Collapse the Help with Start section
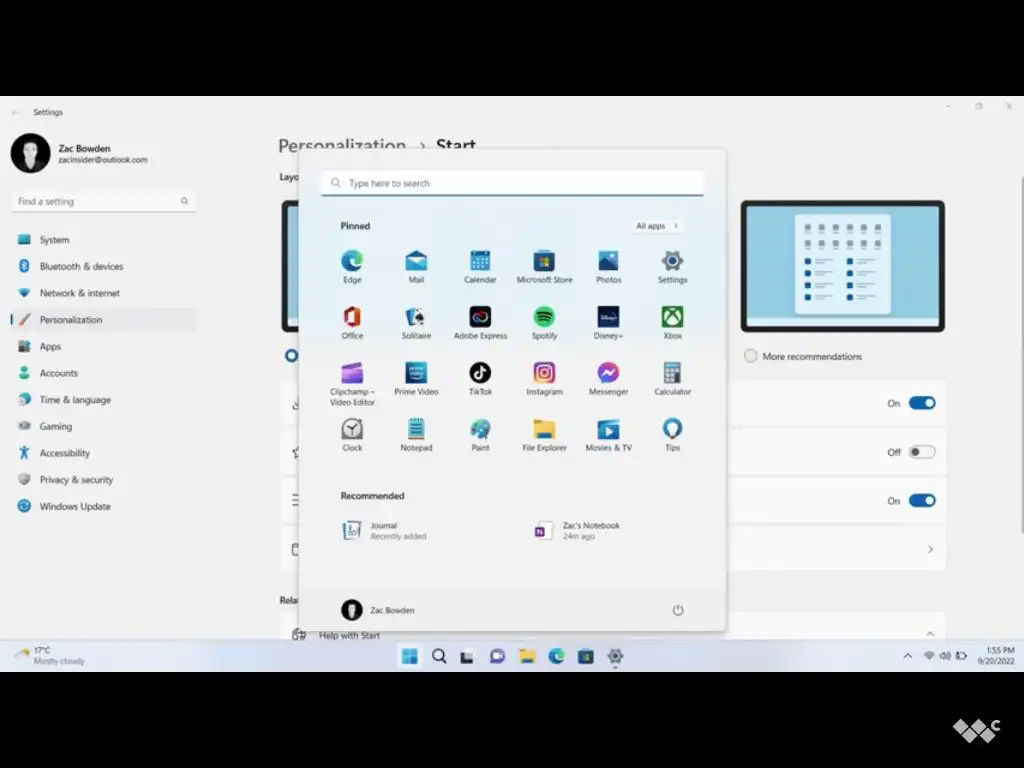Viewport: 1024px width, 768px height. [x=930, y=633]
